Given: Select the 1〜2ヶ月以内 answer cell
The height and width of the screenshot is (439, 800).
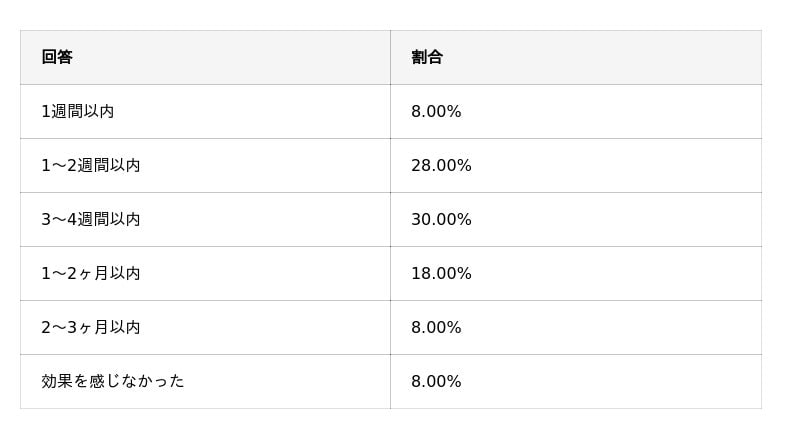Looking at the screenshot, I should pos(91,274).
